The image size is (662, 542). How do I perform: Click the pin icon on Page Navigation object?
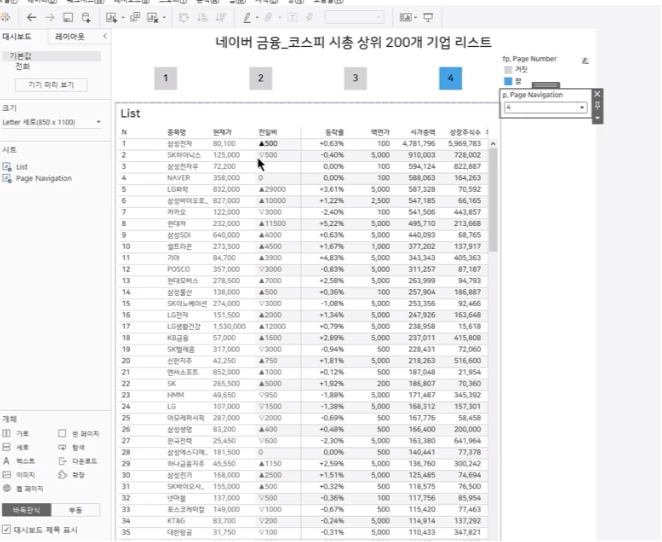597,106
